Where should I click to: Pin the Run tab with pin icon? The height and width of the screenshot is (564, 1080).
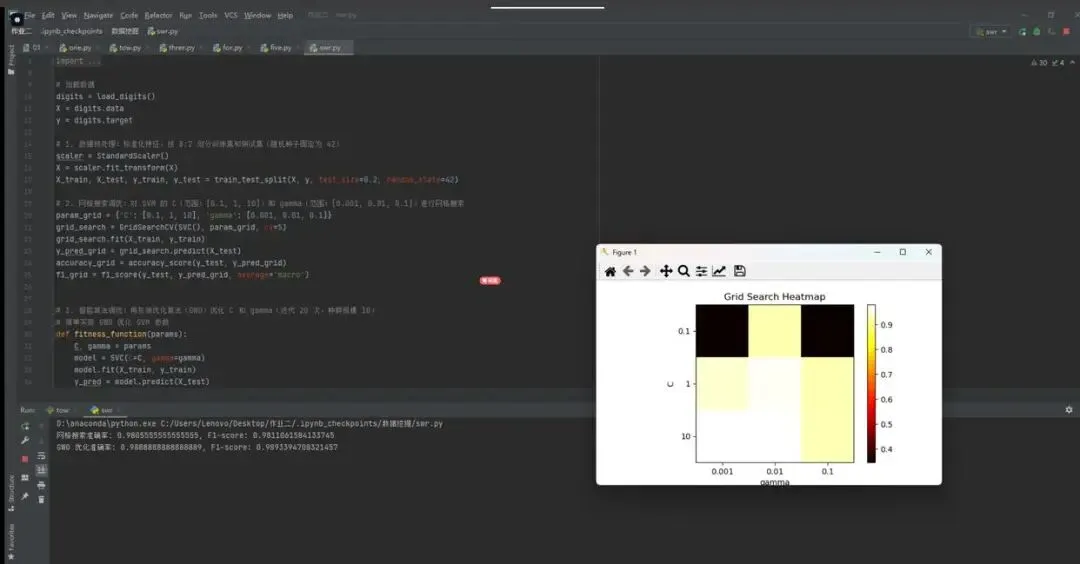(x=25, y=497)
